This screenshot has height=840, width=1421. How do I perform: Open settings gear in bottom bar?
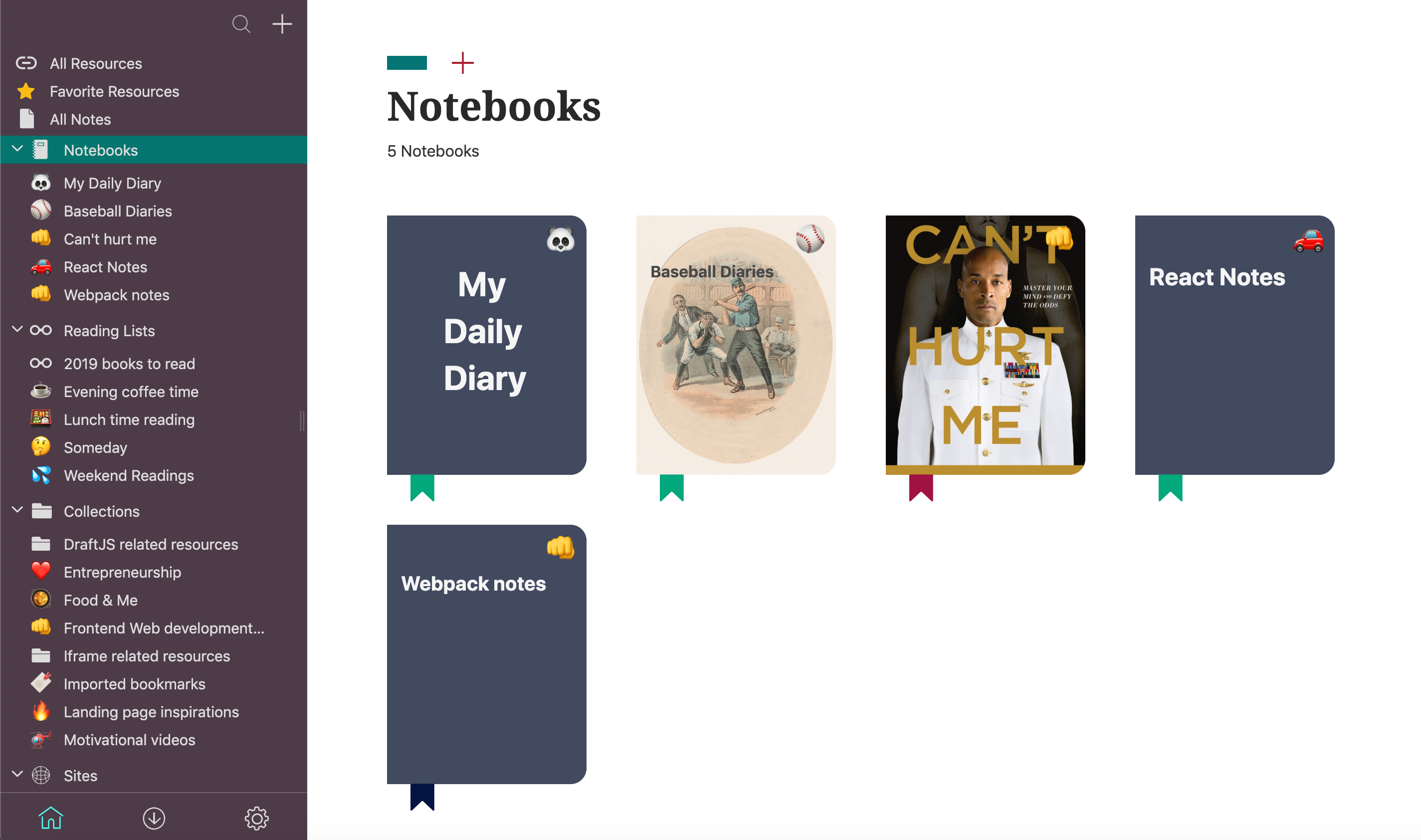point(256,818)
